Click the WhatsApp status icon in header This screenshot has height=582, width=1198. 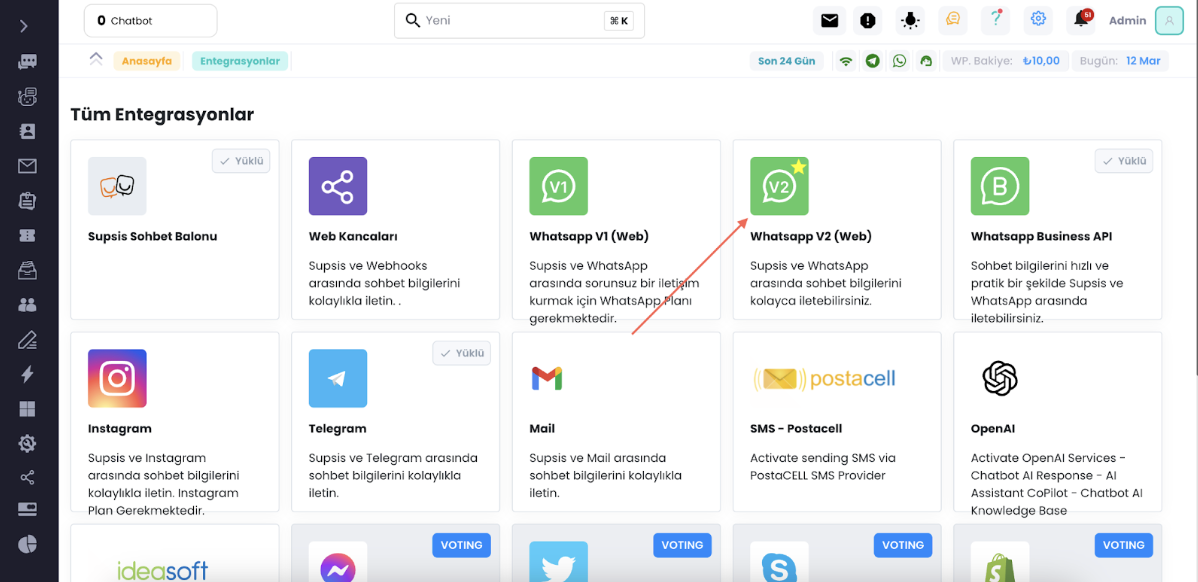(x=900, y=61)
